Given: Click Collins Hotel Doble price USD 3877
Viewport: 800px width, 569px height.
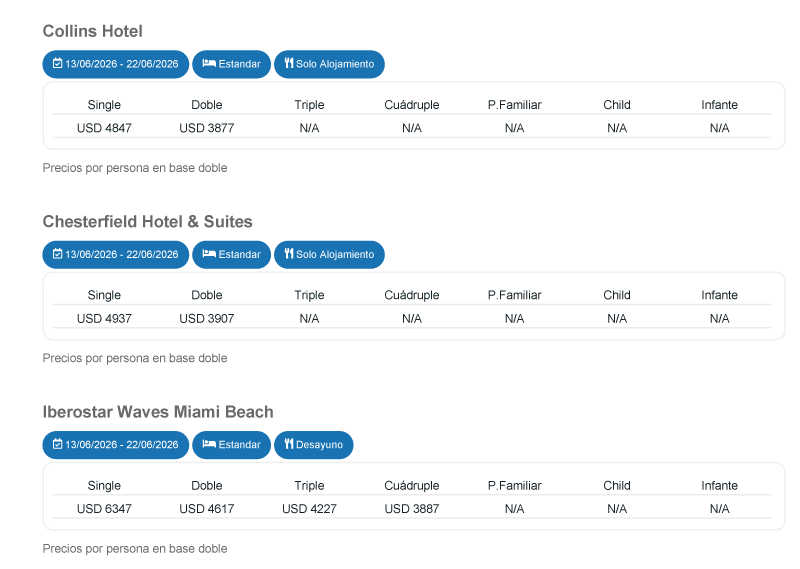Looking at the screenshot, I should [x=207, y=128].
